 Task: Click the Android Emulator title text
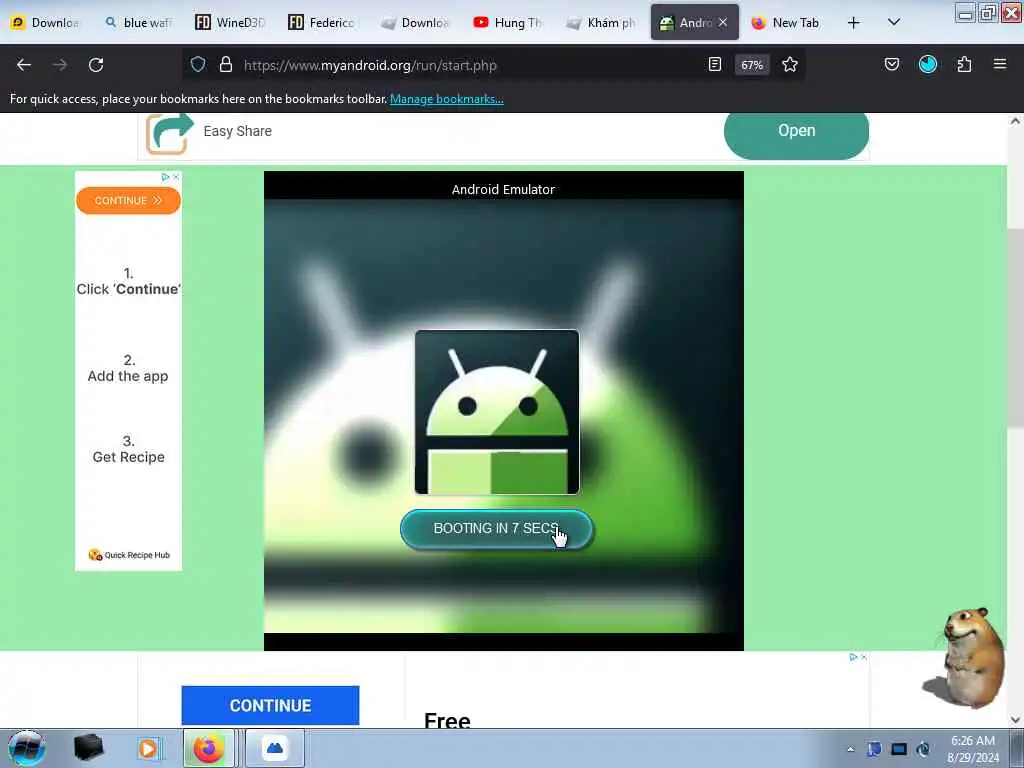504,189
